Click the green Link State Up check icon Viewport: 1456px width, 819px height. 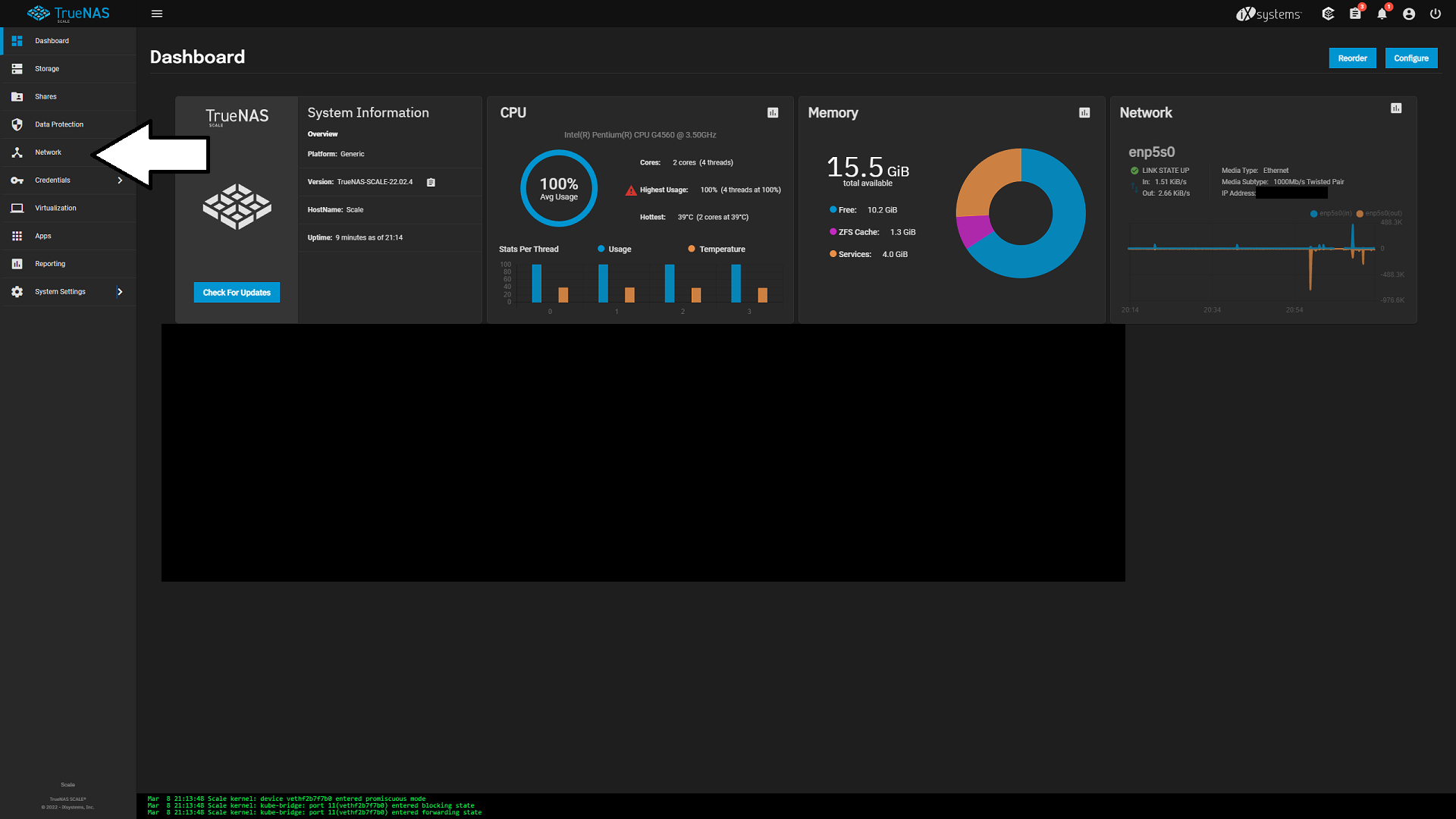tap(1134, 171)
